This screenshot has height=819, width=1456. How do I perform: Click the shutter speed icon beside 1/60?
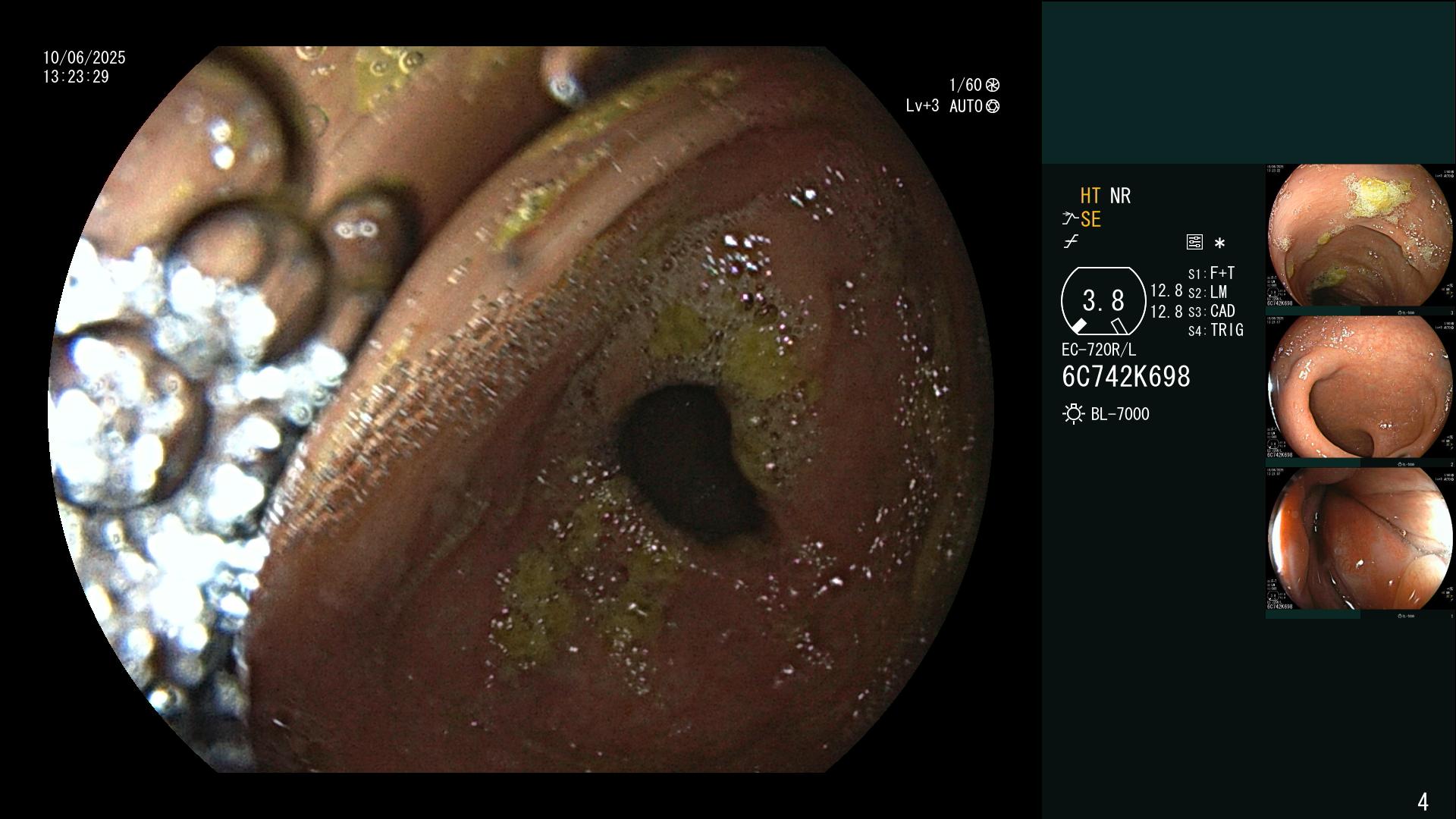click(993, 85)
